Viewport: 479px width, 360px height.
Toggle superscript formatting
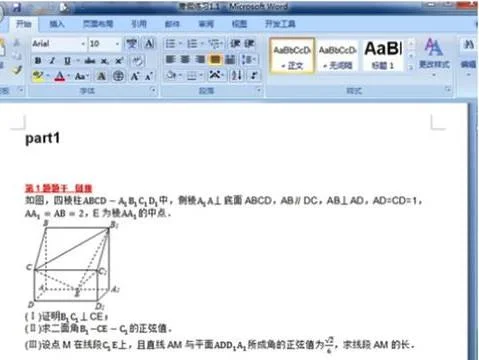(119, 61)
